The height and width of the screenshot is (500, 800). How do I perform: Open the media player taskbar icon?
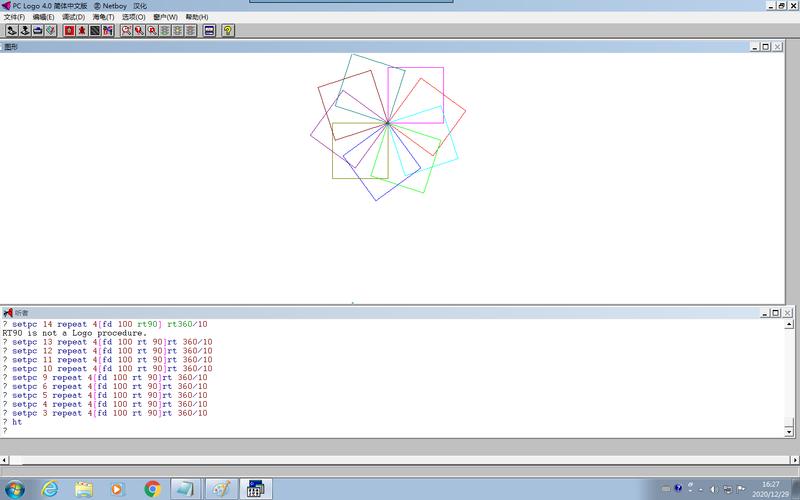click(117, 489)
